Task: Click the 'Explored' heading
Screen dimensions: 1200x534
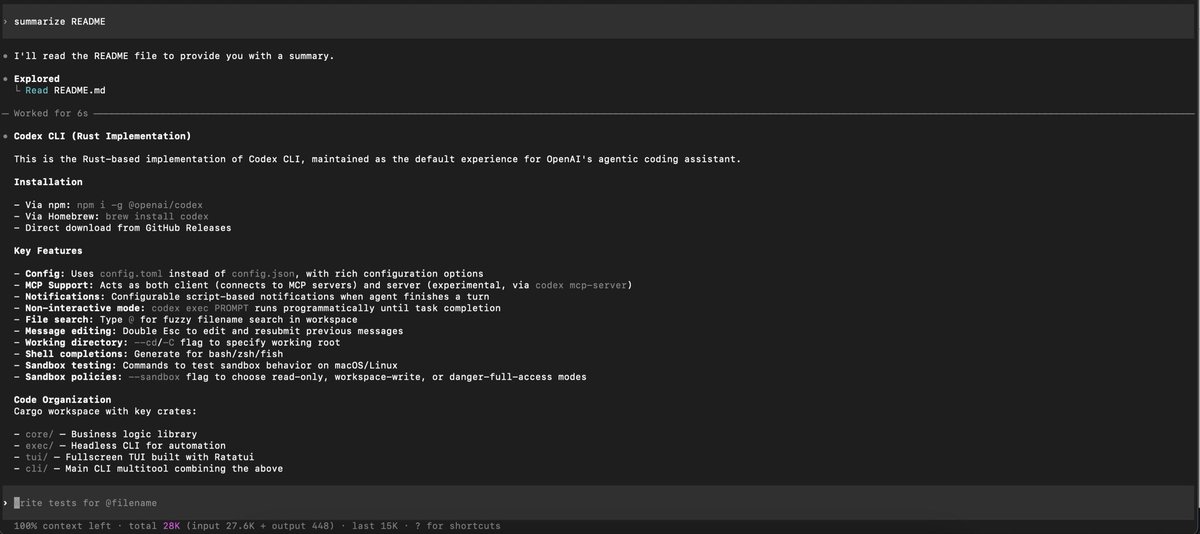Action: (37, 78)
